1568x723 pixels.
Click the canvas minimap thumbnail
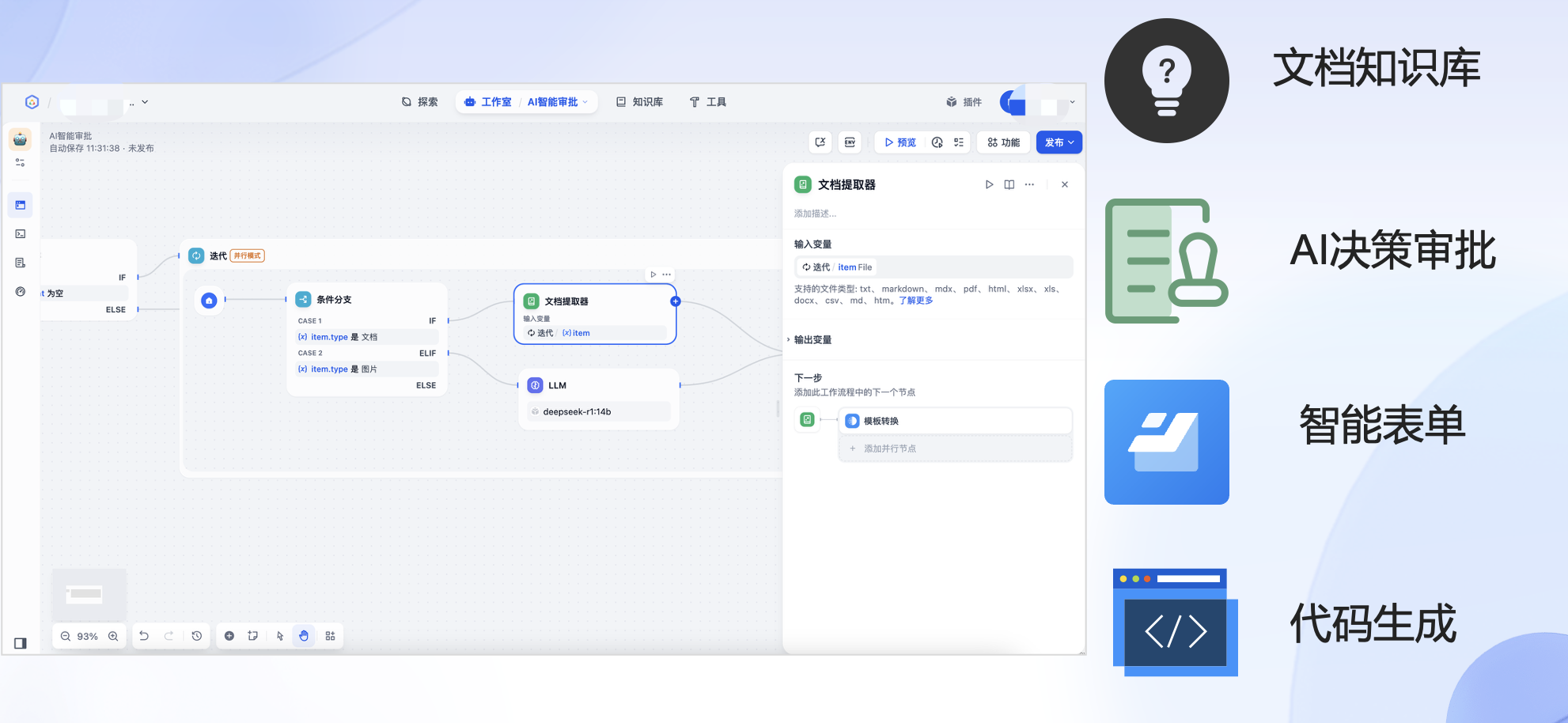coord(89,594)
